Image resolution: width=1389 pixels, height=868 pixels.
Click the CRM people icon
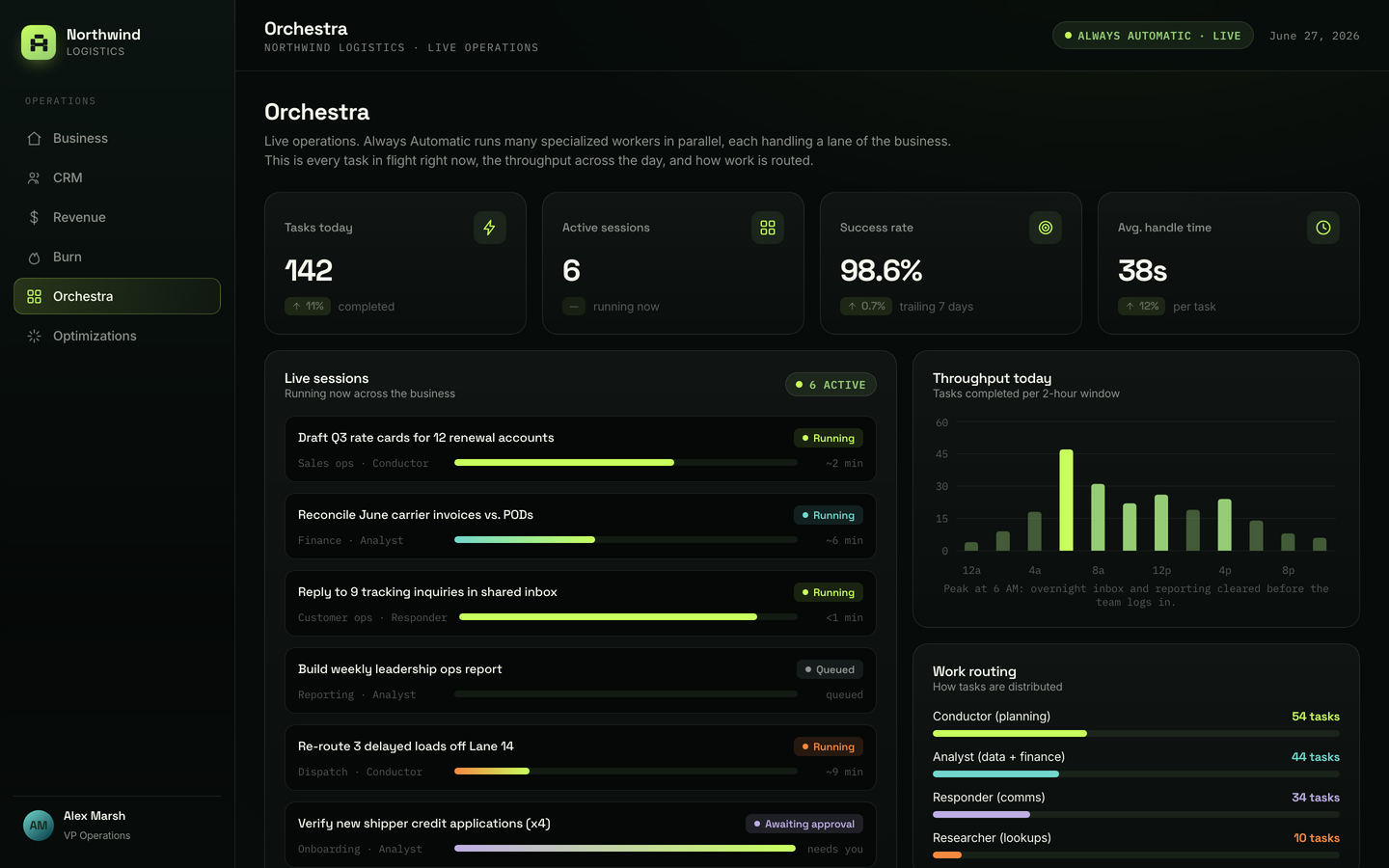click(x=34, y=177)
